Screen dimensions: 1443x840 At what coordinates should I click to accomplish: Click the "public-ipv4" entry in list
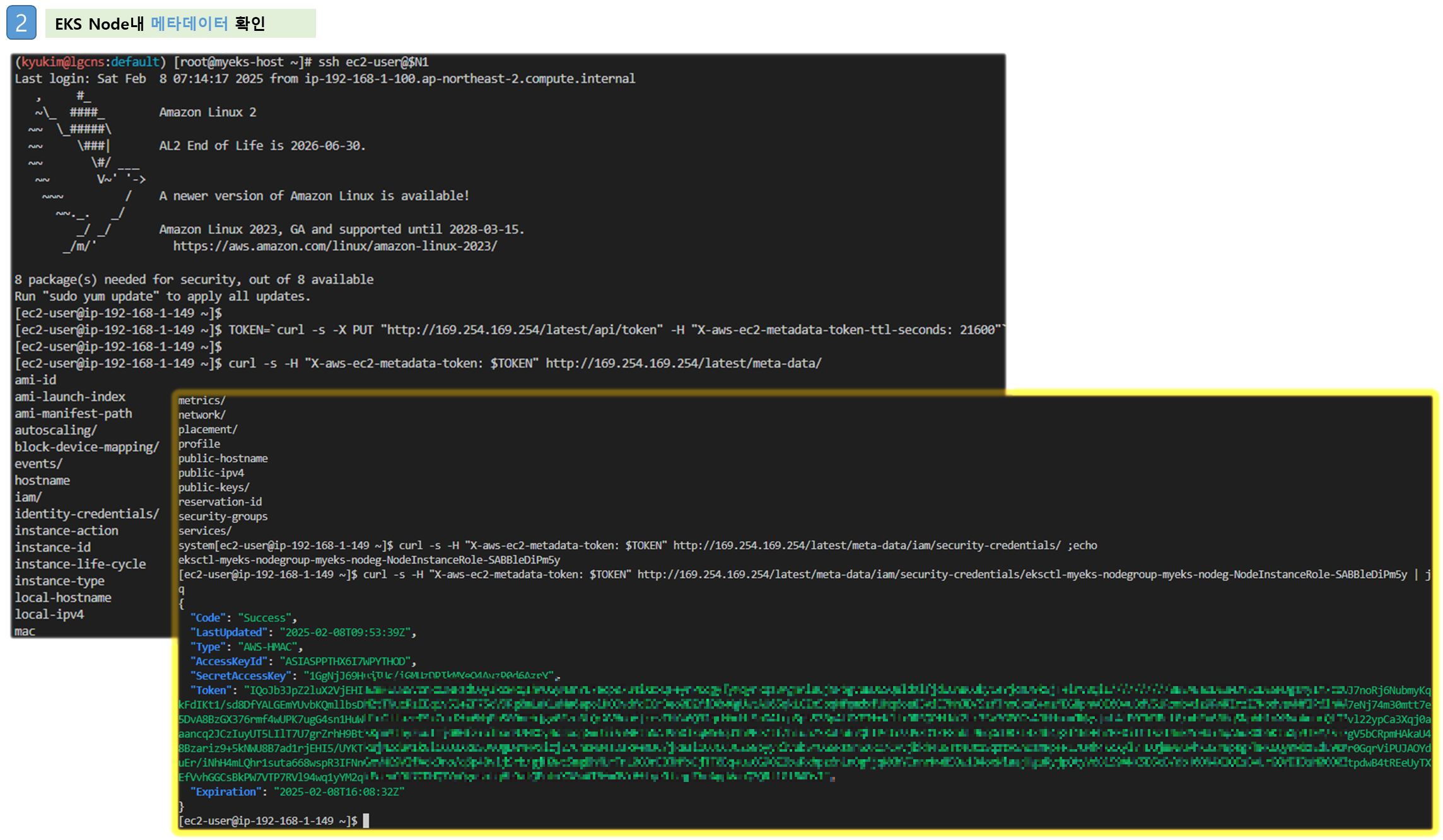pyautogui.click(x=211, y=473)
